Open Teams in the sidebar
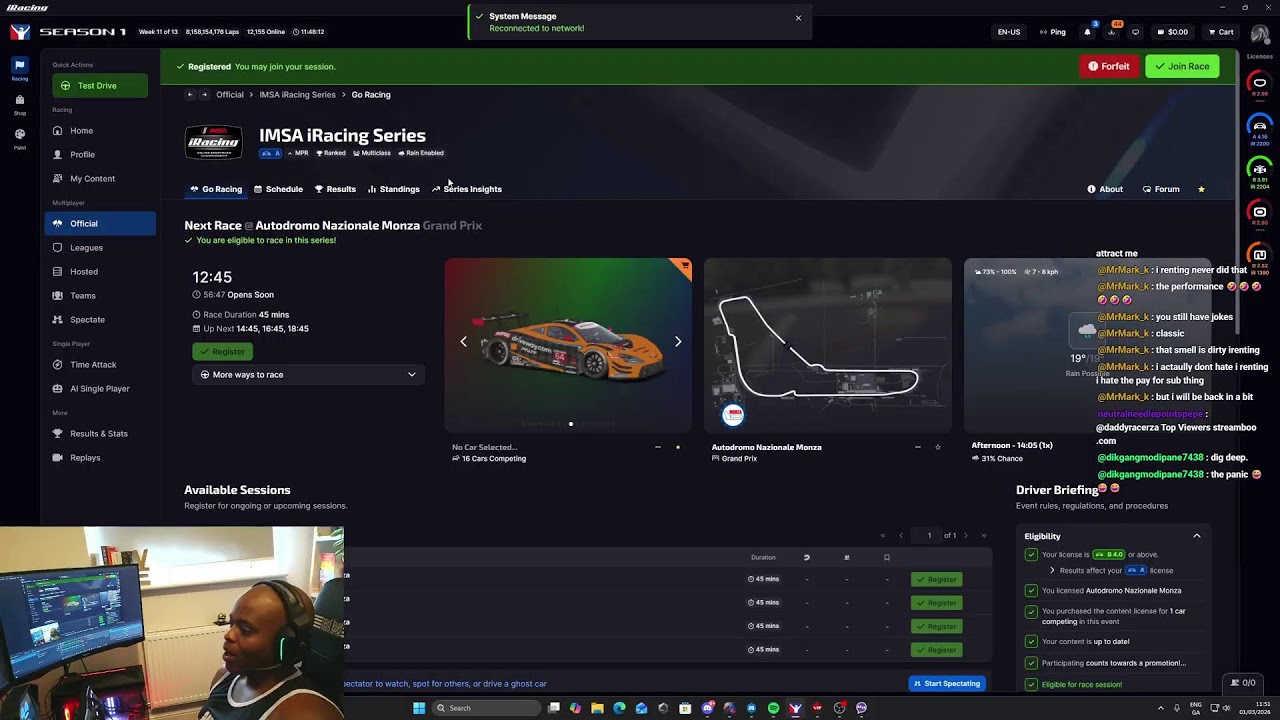 point(83,296)
